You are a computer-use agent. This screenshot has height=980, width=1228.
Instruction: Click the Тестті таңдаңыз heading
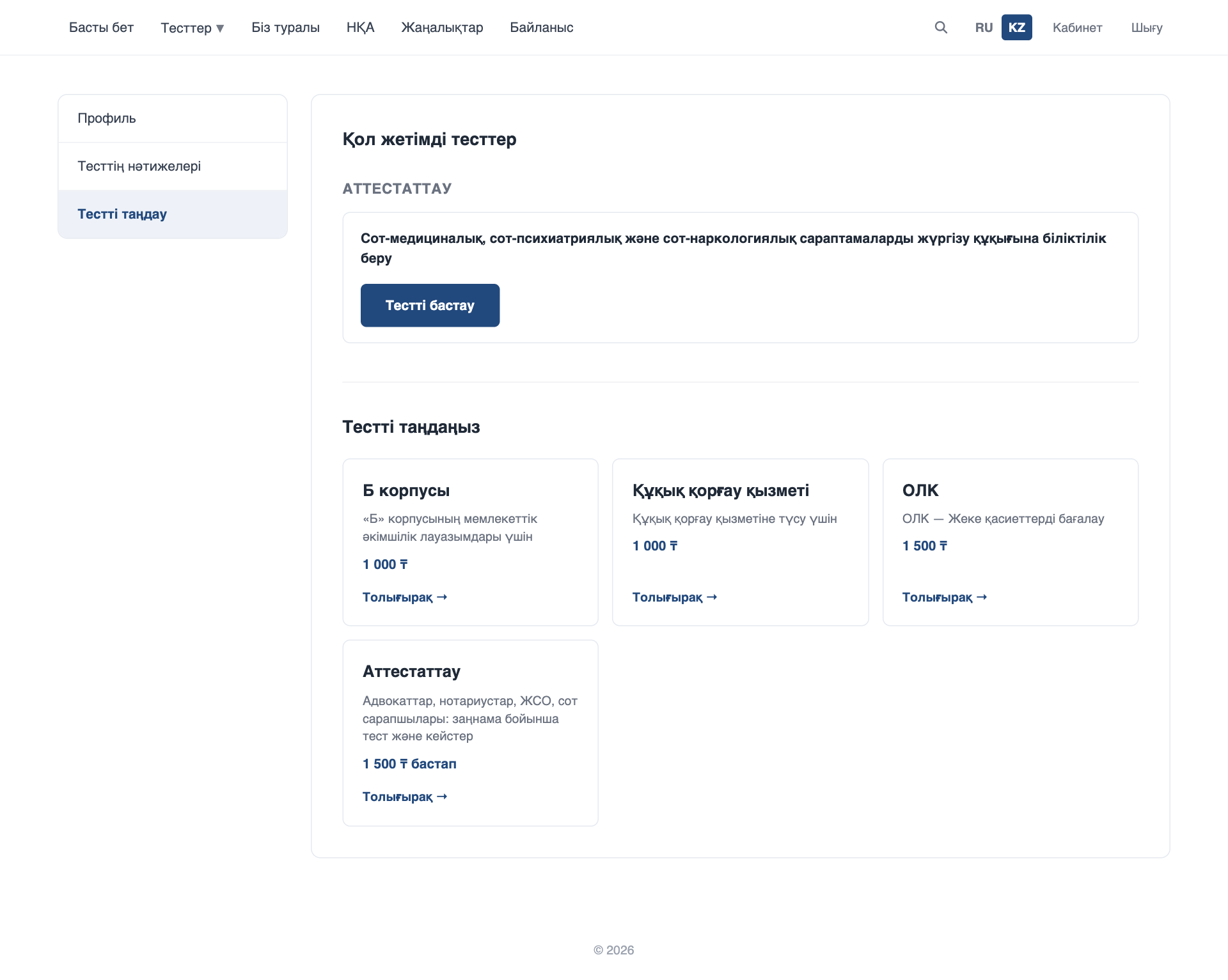pos(411,427)
